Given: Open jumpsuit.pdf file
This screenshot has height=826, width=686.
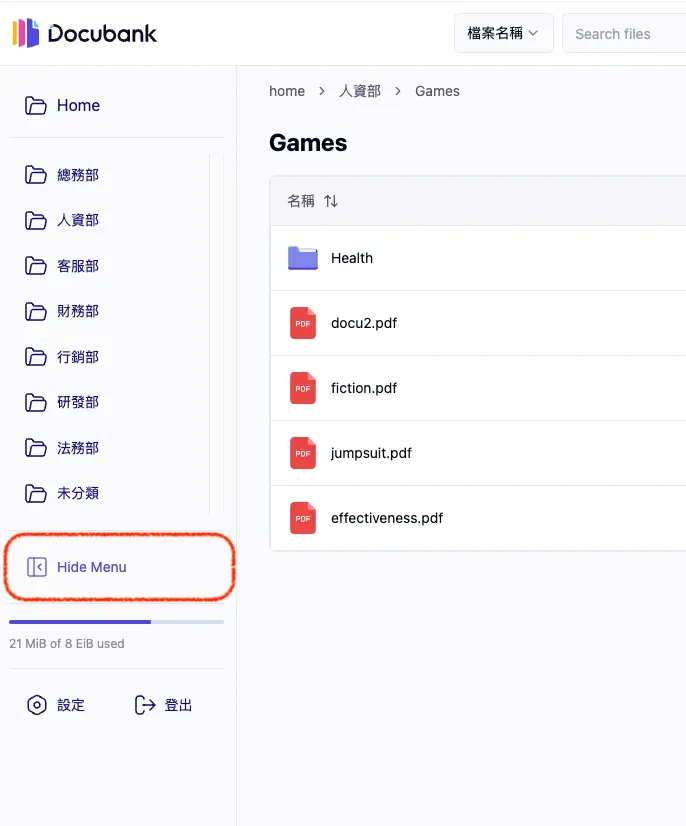Looking at the screenshot, I should pos(371,453).
